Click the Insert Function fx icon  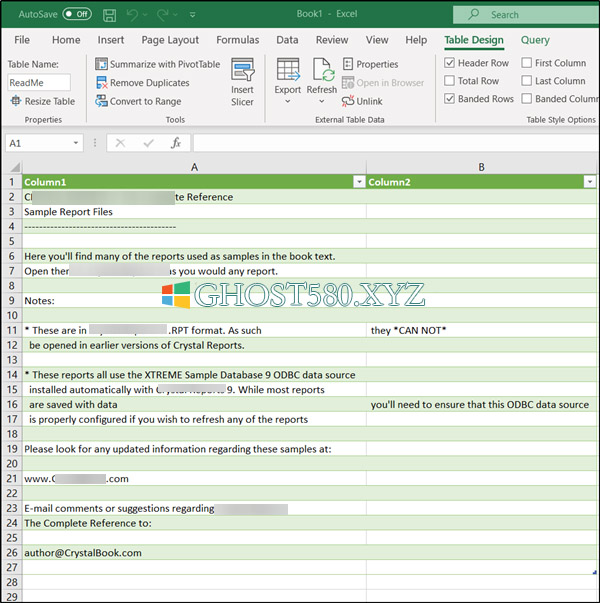point(176,143)
